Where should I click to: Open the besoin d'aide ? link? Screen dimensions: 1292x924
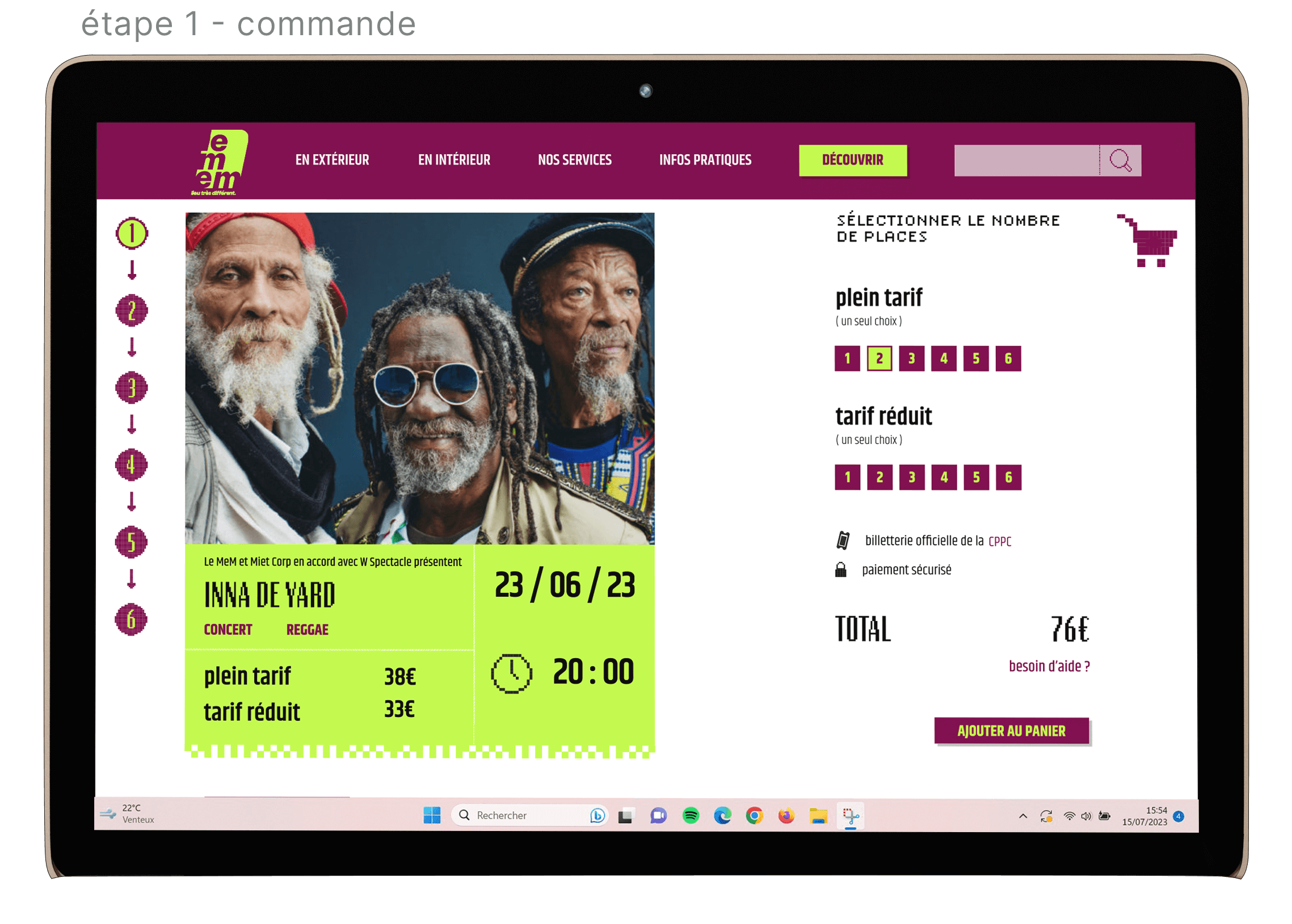pos(1049,666)
